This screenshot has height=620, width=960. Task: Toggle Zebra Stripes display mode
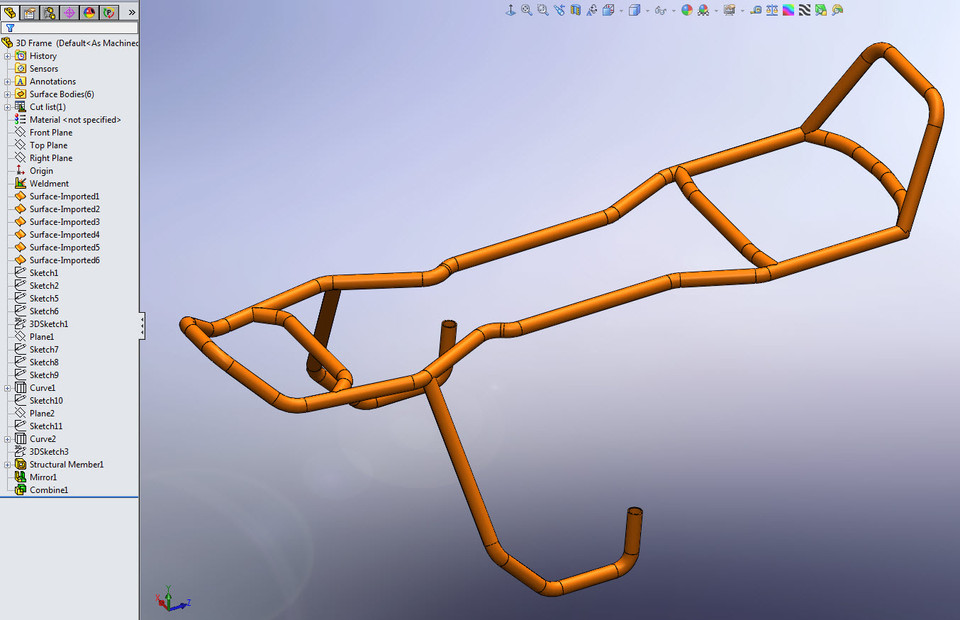[x=805, y=8]
